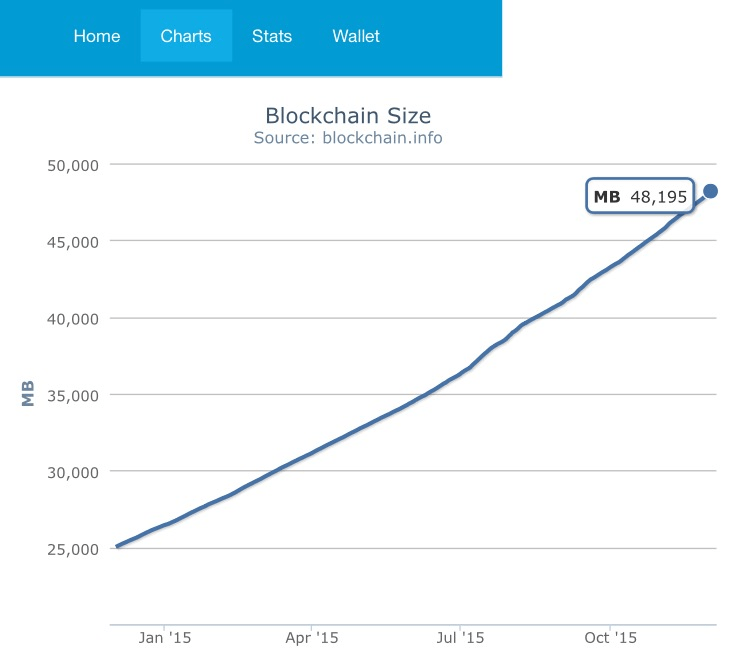Screen dimensions: 750x670
Task: Select the Jan '15 x-axis label
Action: pos(165,637)
